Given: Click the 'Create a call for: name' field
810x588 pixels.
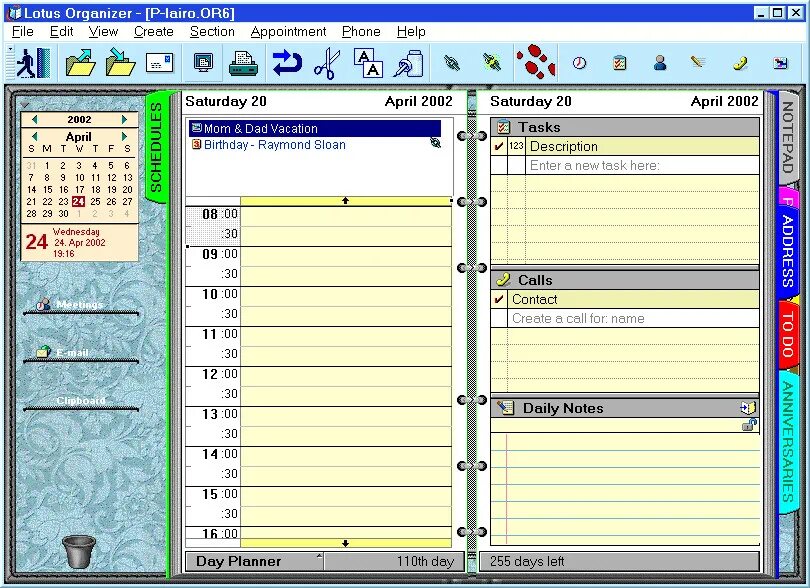Looking at the screenshot, I should coord(634,318).
